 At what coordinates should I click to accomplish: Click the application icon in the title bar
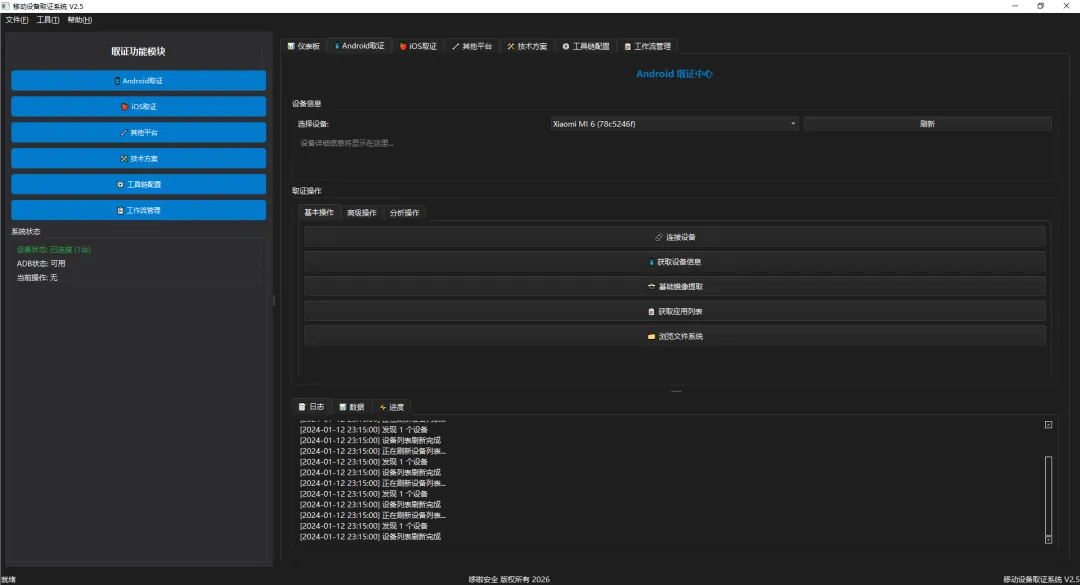tap(6, 6)
